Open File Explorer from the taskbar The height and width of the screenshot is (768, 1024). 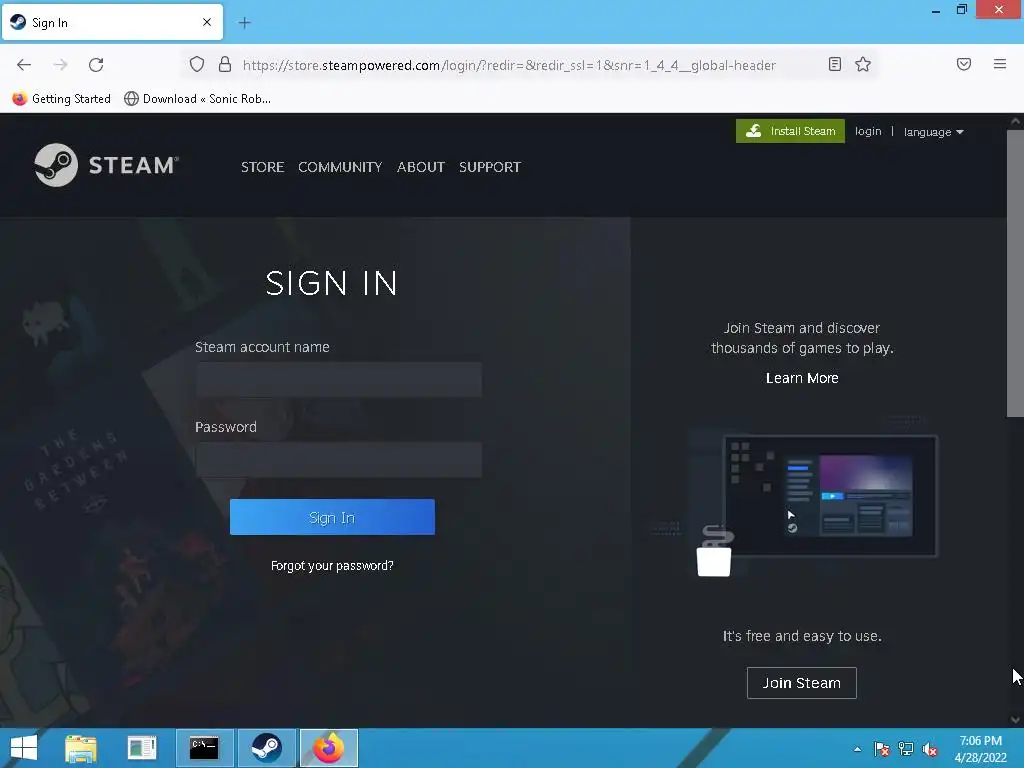click(81, 748)
